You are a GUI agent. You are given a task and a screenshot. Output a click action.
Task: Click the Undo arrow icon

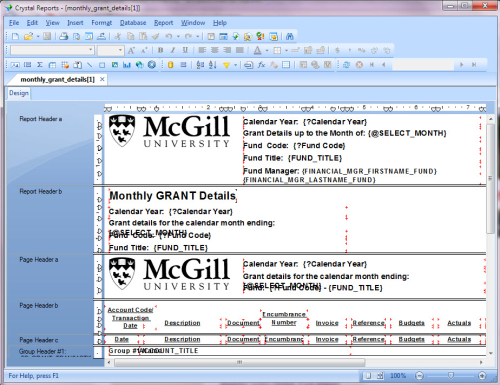pyautogui.click(x=169, y=36)
